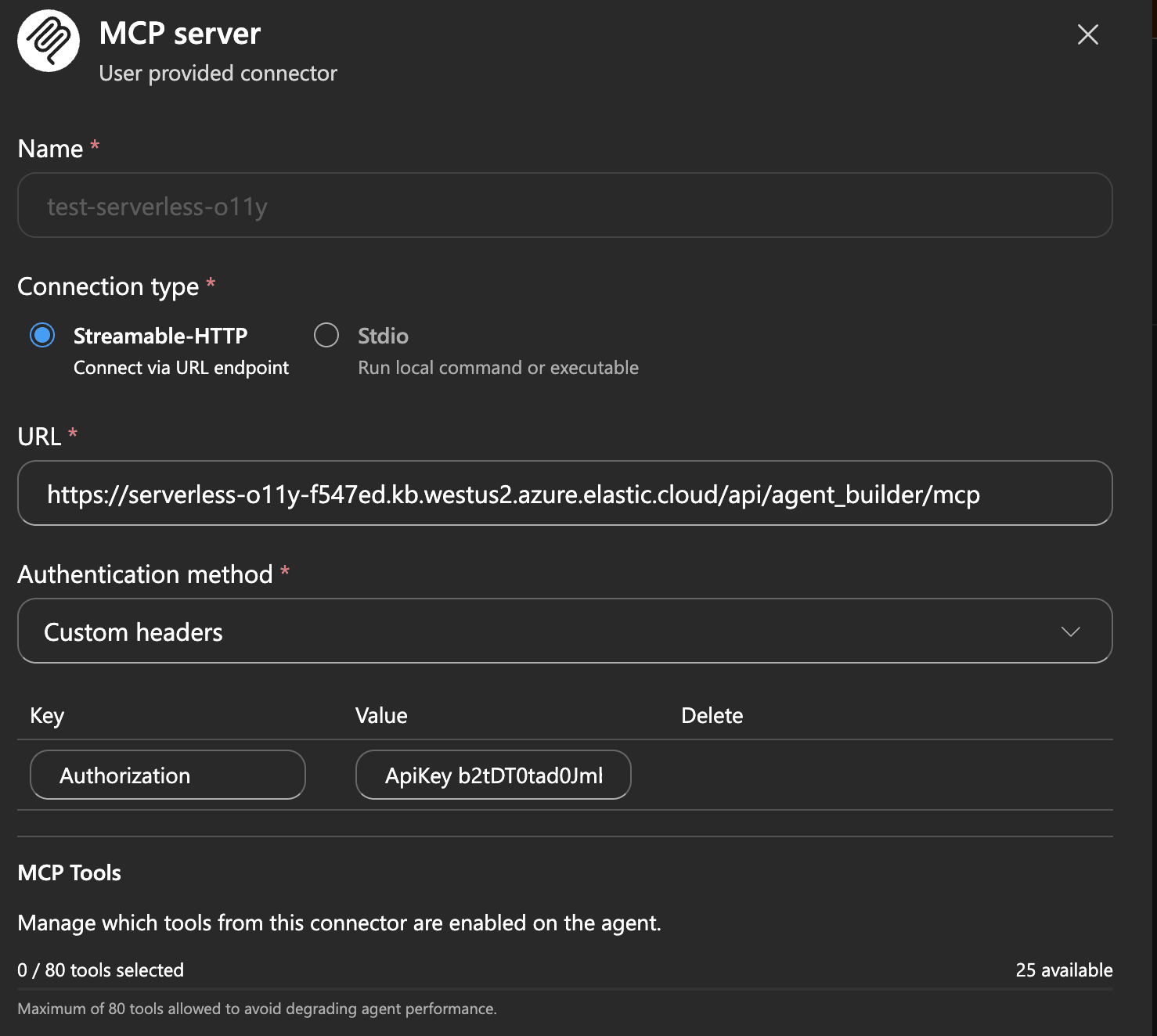Click the Delete column header
1157x1036 pixels.
[x=712, y=716]
